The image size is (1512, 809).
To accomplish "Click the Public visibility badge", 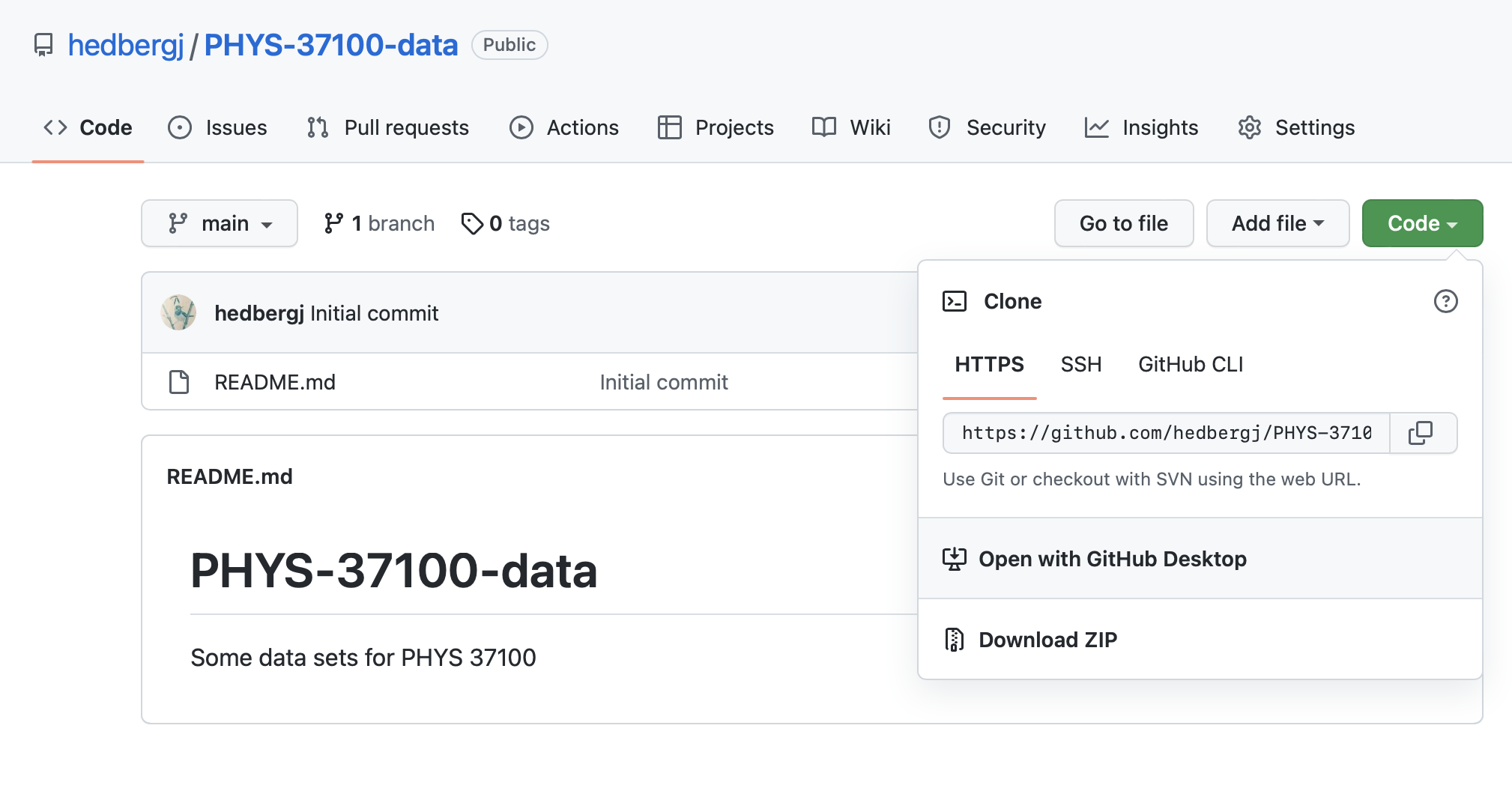I will click(x=509, y=45).
